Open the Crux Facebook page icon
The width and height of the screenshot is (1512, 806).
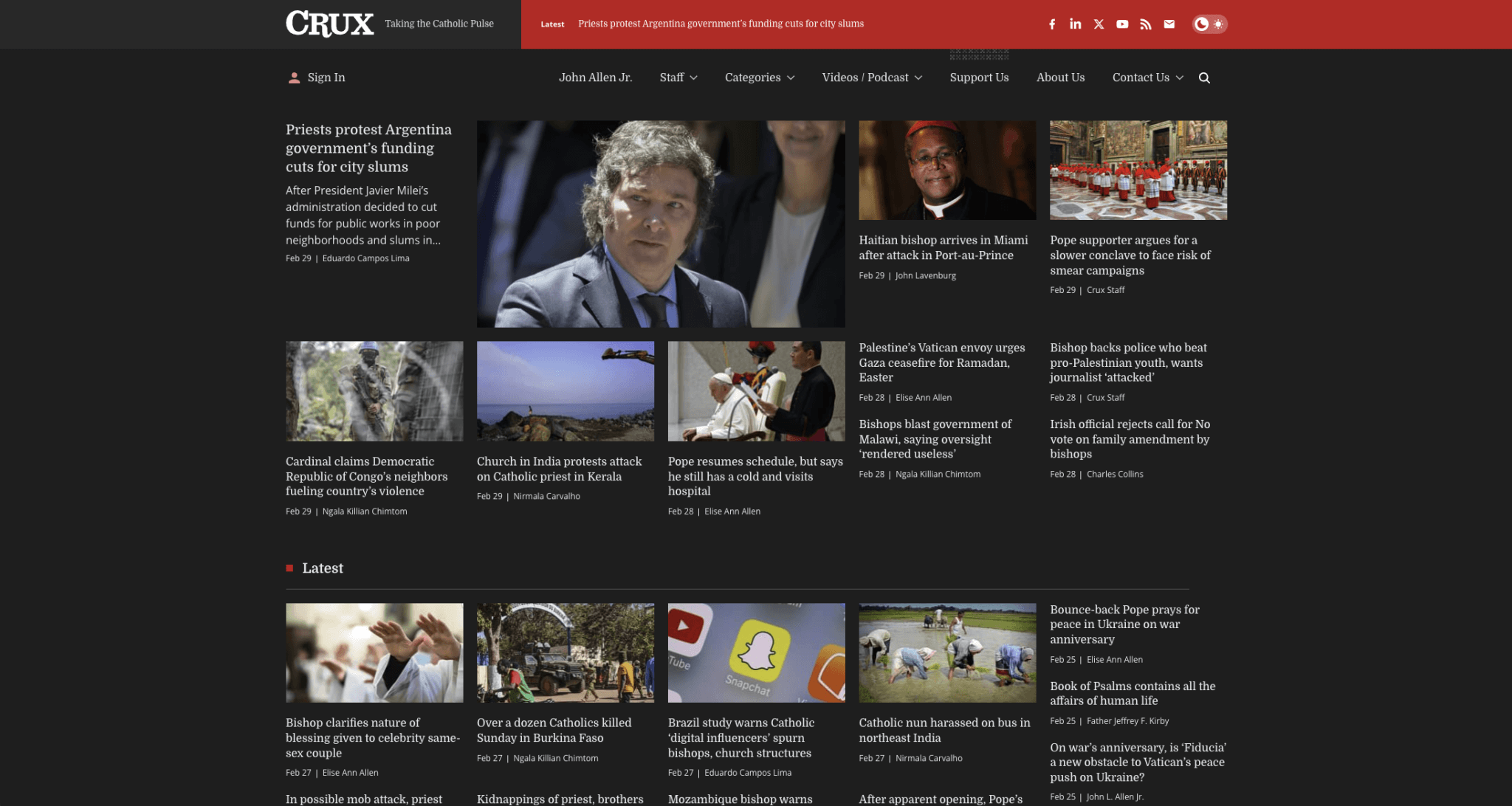click(1052, 24)
